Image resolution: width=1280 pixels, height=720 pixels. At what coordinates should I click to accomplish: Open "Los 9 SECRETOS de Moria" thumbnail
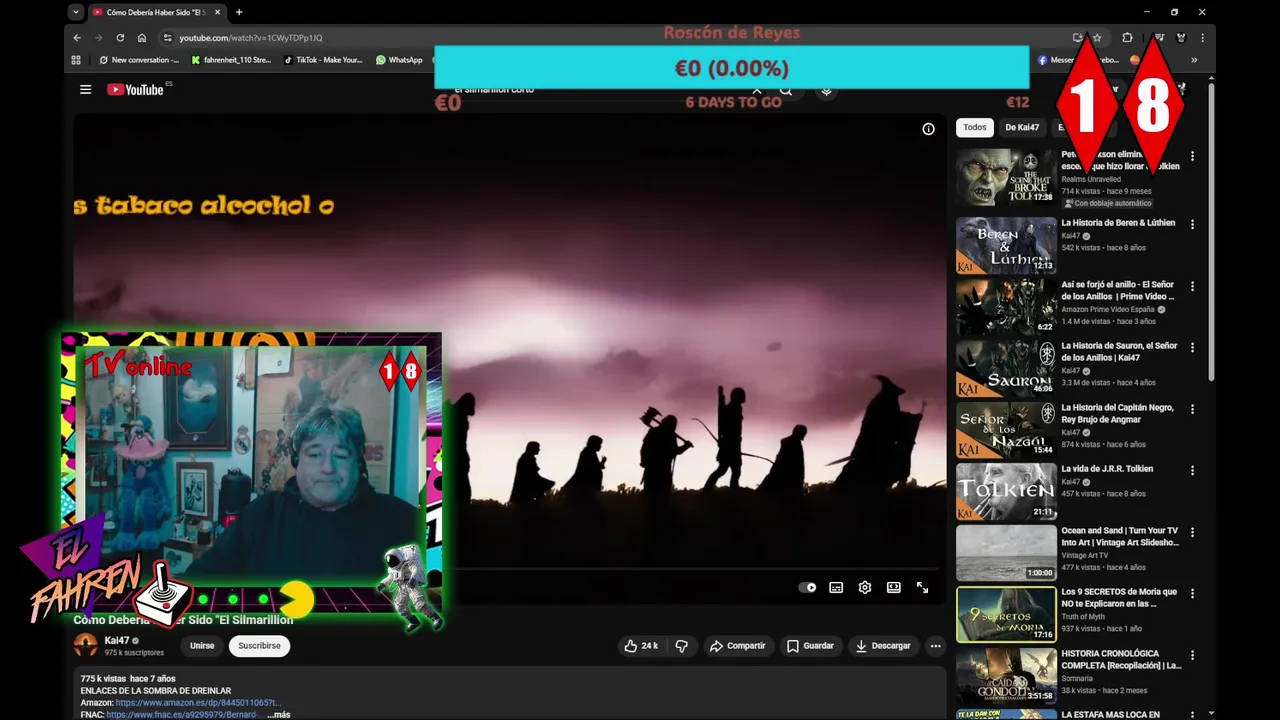pos(1006,614)
